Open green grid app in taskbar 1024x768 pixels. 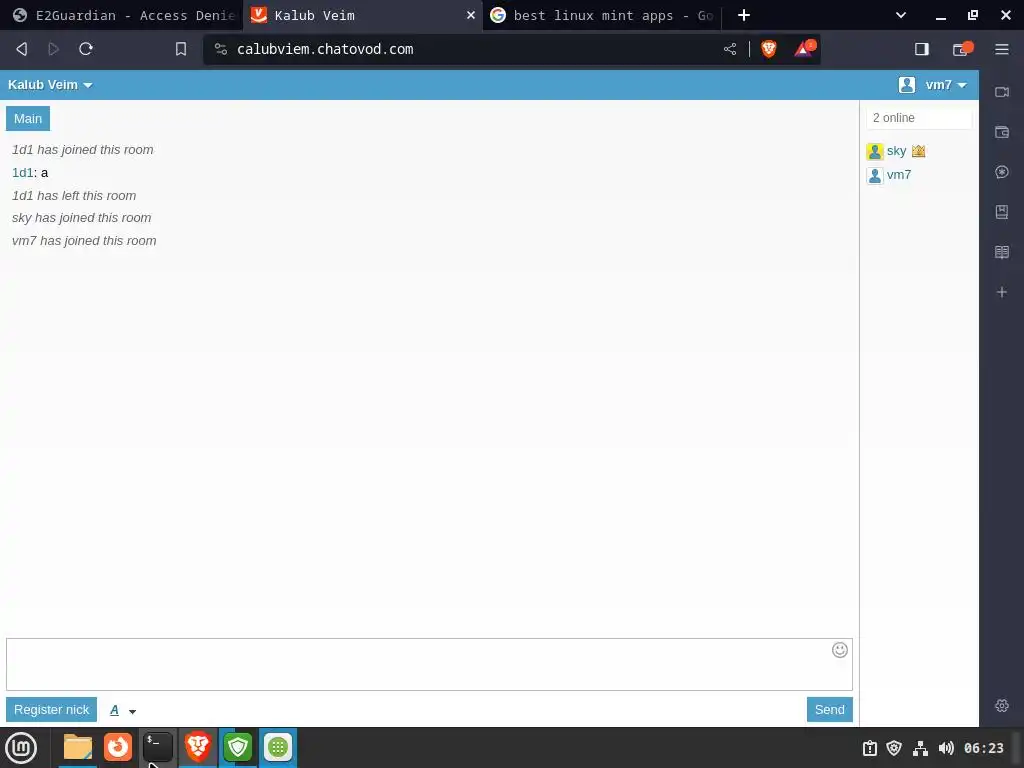pyautogui.click(x=278, y=747)
